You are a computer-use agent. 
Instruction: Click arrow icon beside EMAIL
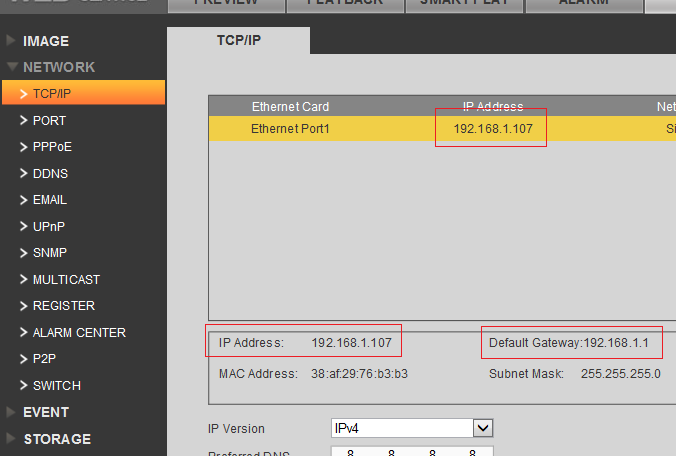pyautogui.click(x=23, y=200)
